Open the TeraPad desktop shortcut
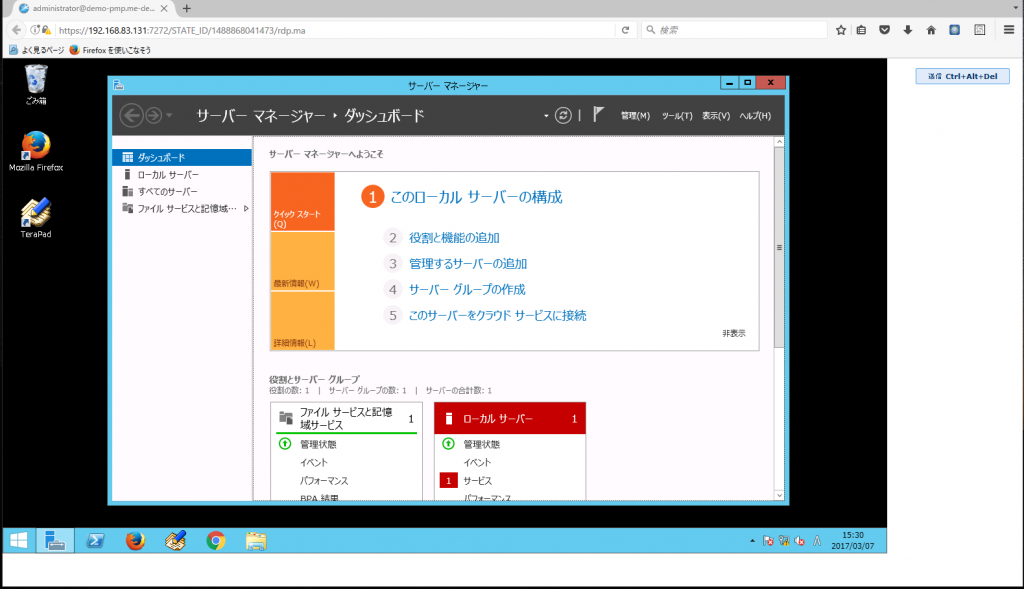The image size is (1024, 589). point(36,217)
